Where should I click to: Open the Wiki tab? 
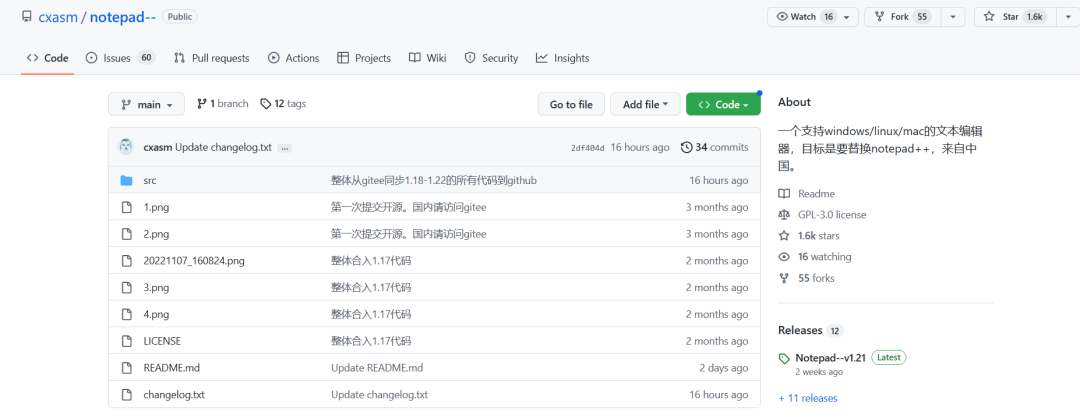[x=428, y=58]
